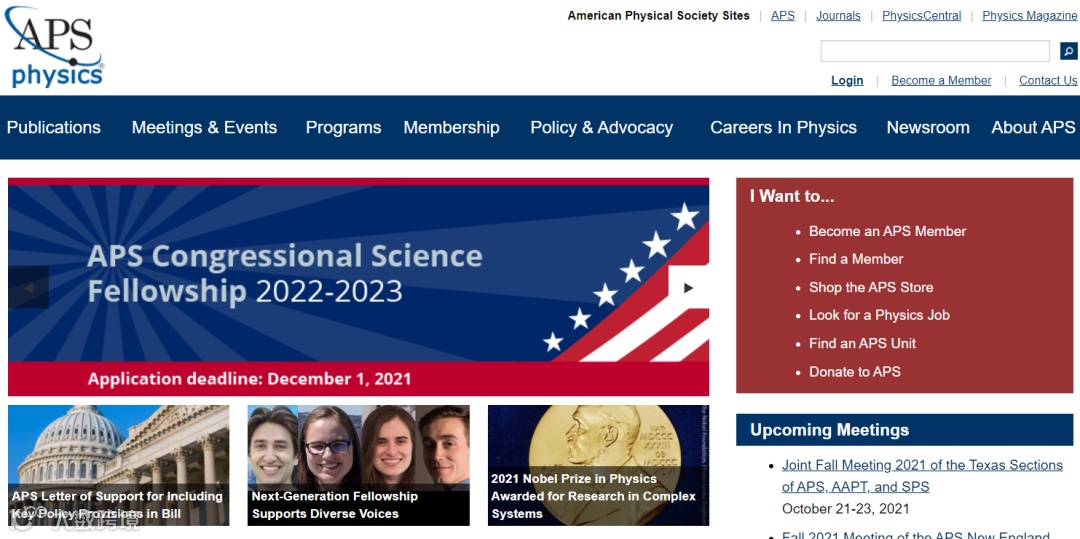
Task: Click the APS physics logo
Action: (54, 47)
